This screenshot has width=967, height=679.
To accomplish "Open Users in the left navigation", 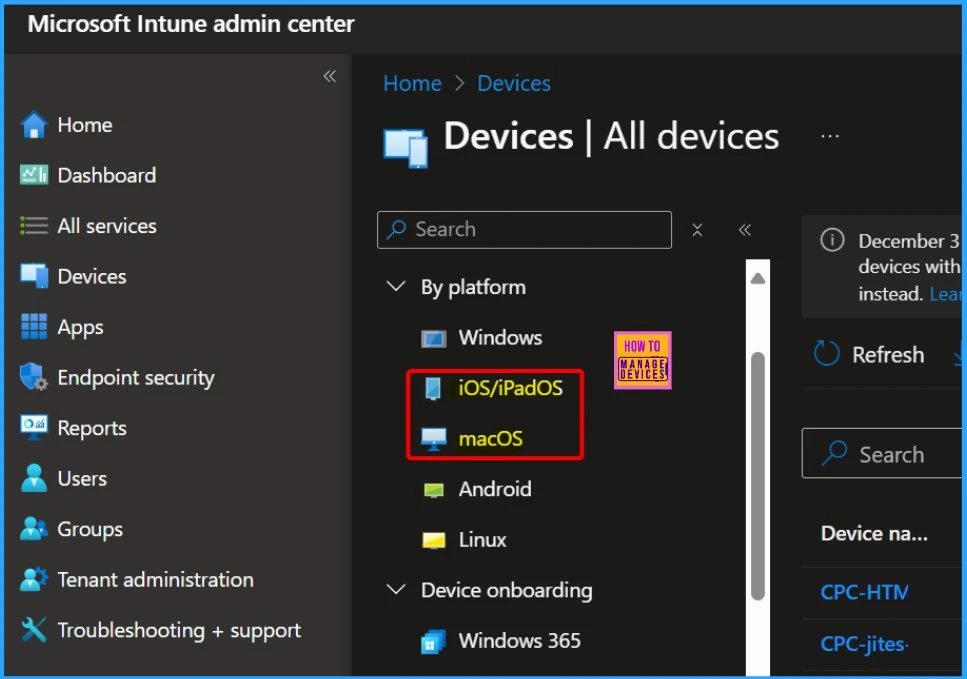I will coord(82,479).
